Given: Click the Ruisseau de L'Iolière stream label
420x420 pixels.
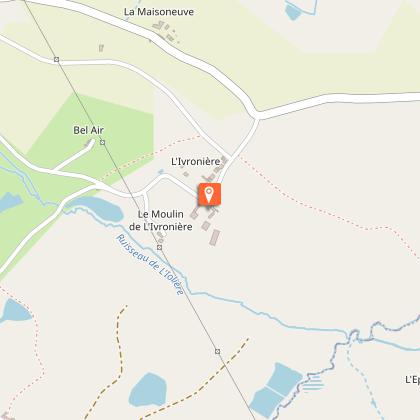Looking at the screenshot, I should pos(150,264).
